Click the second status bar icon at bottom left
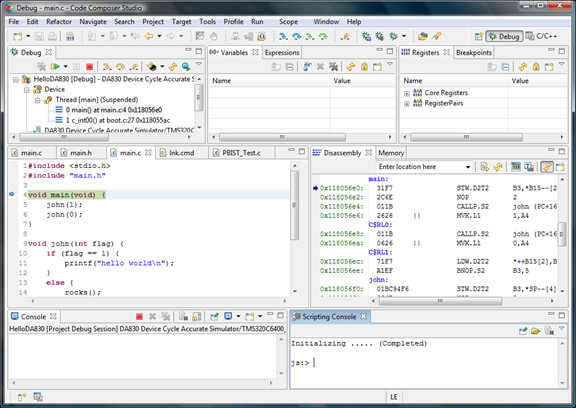This screenshot has height=408, width=576. pos(38,397)
